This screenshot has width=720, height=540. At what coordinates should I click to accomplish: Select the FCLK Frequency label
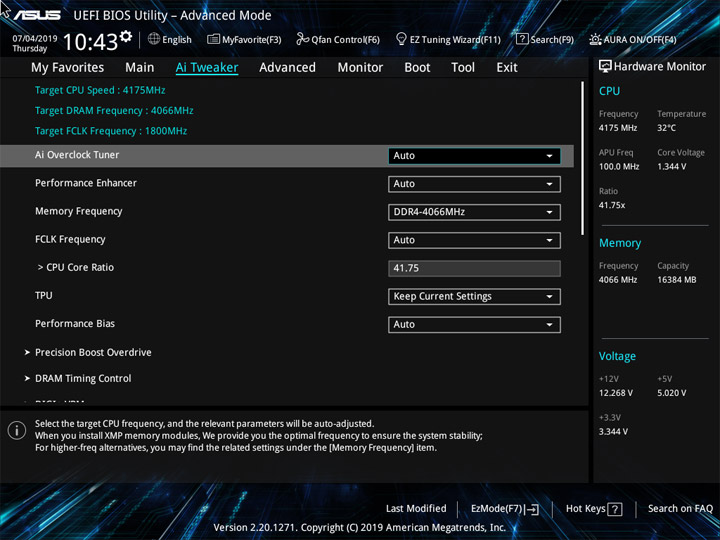click(x=70, y=239)
